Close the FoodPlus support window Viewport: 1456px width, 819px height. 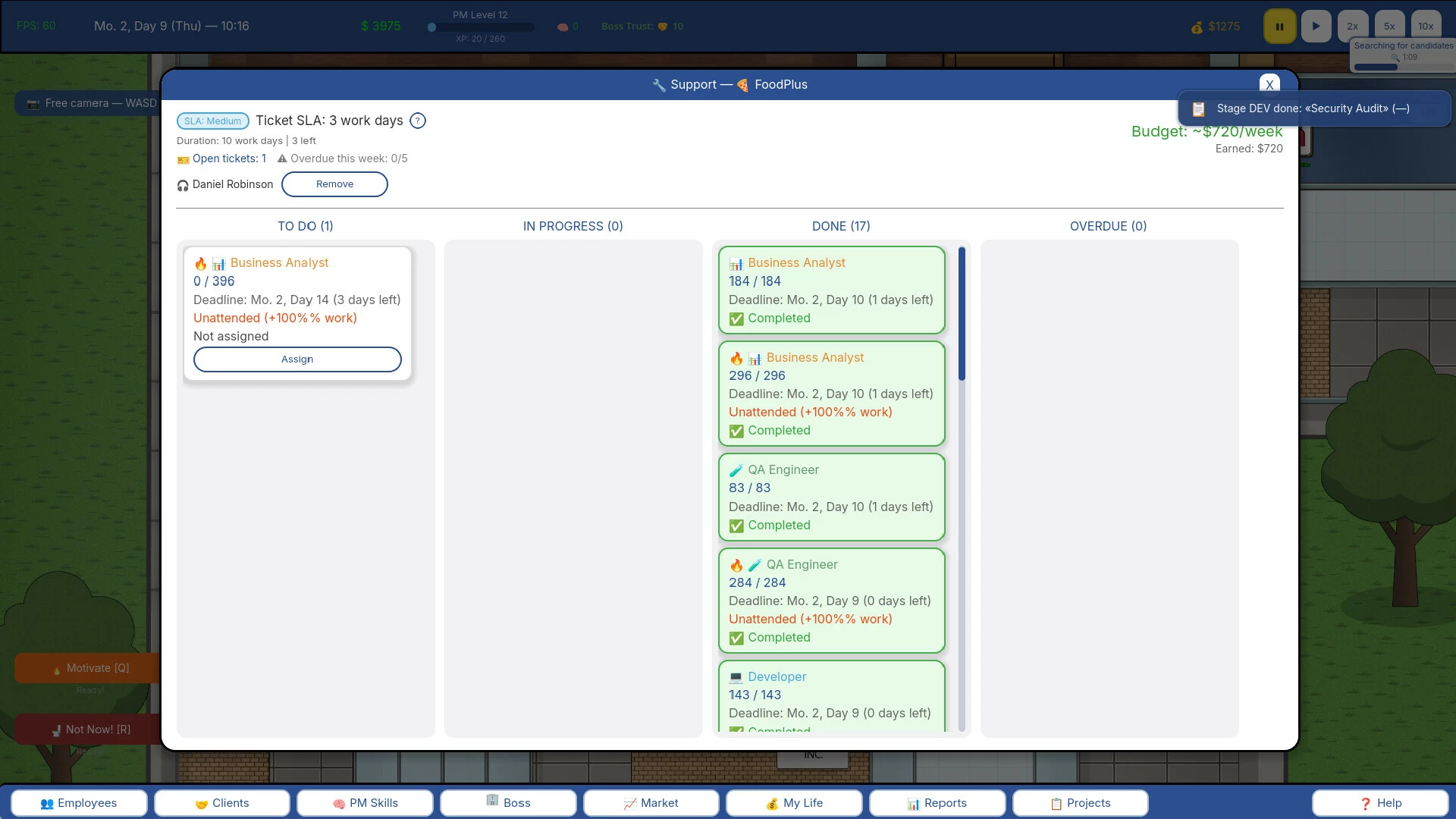click(x=1269, y=84)
